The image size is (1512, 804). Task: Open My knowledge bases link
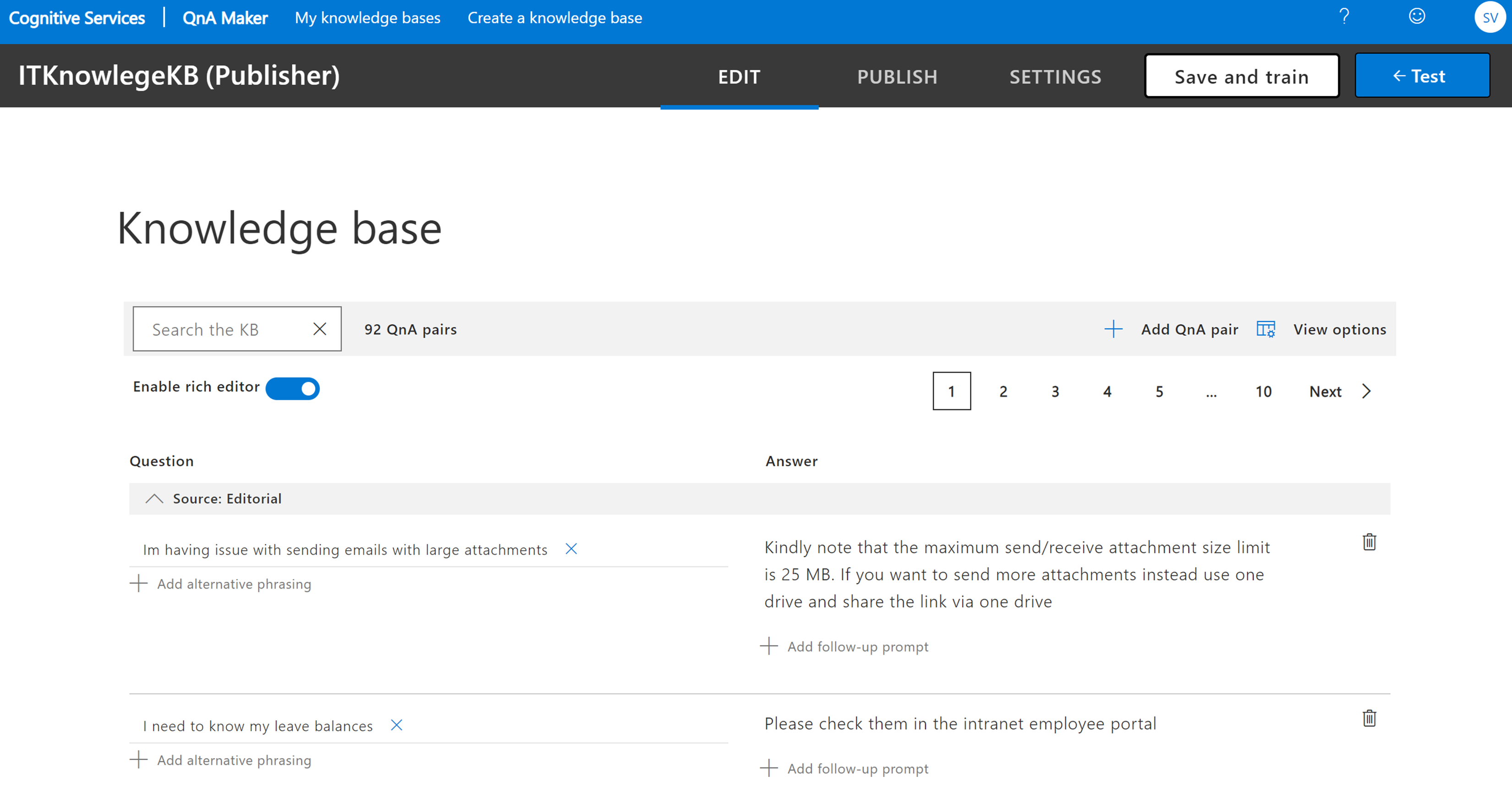pyautogui.click(x=367, y=17)
